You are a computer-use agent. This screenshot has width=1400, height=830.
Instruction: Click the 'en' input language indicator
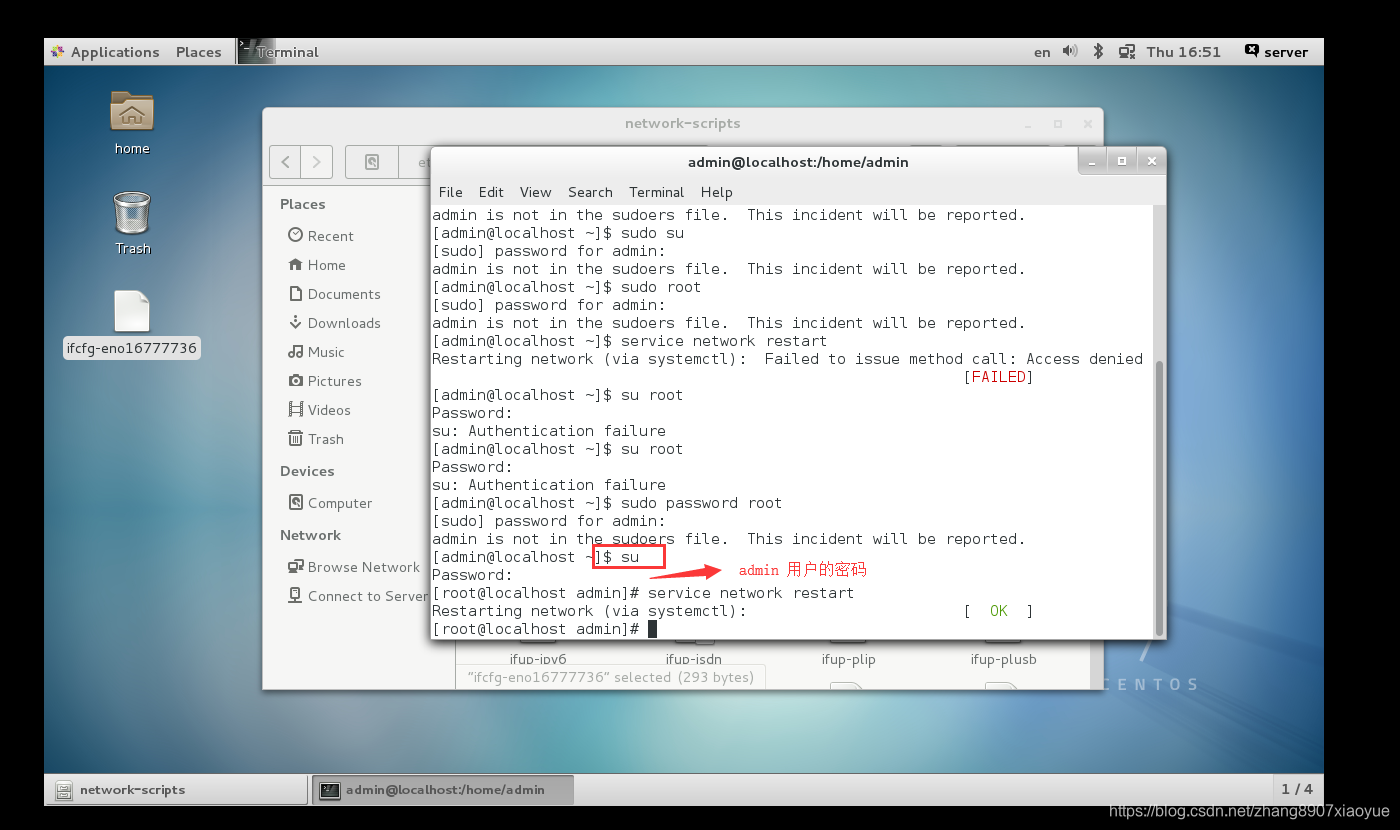tap(1042, 52)
